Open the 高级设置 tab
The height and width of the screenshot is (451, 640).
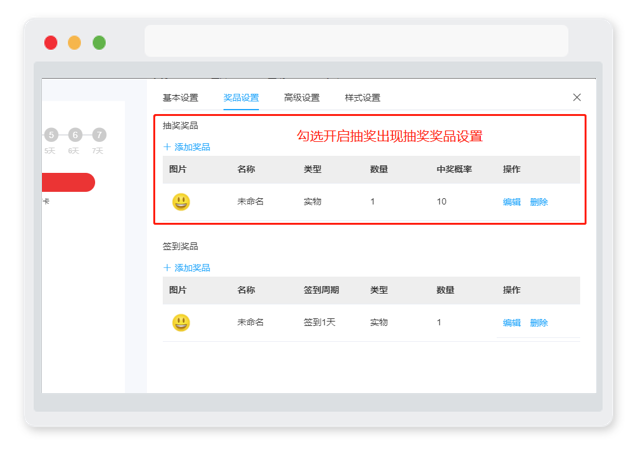tap(302, 98)
